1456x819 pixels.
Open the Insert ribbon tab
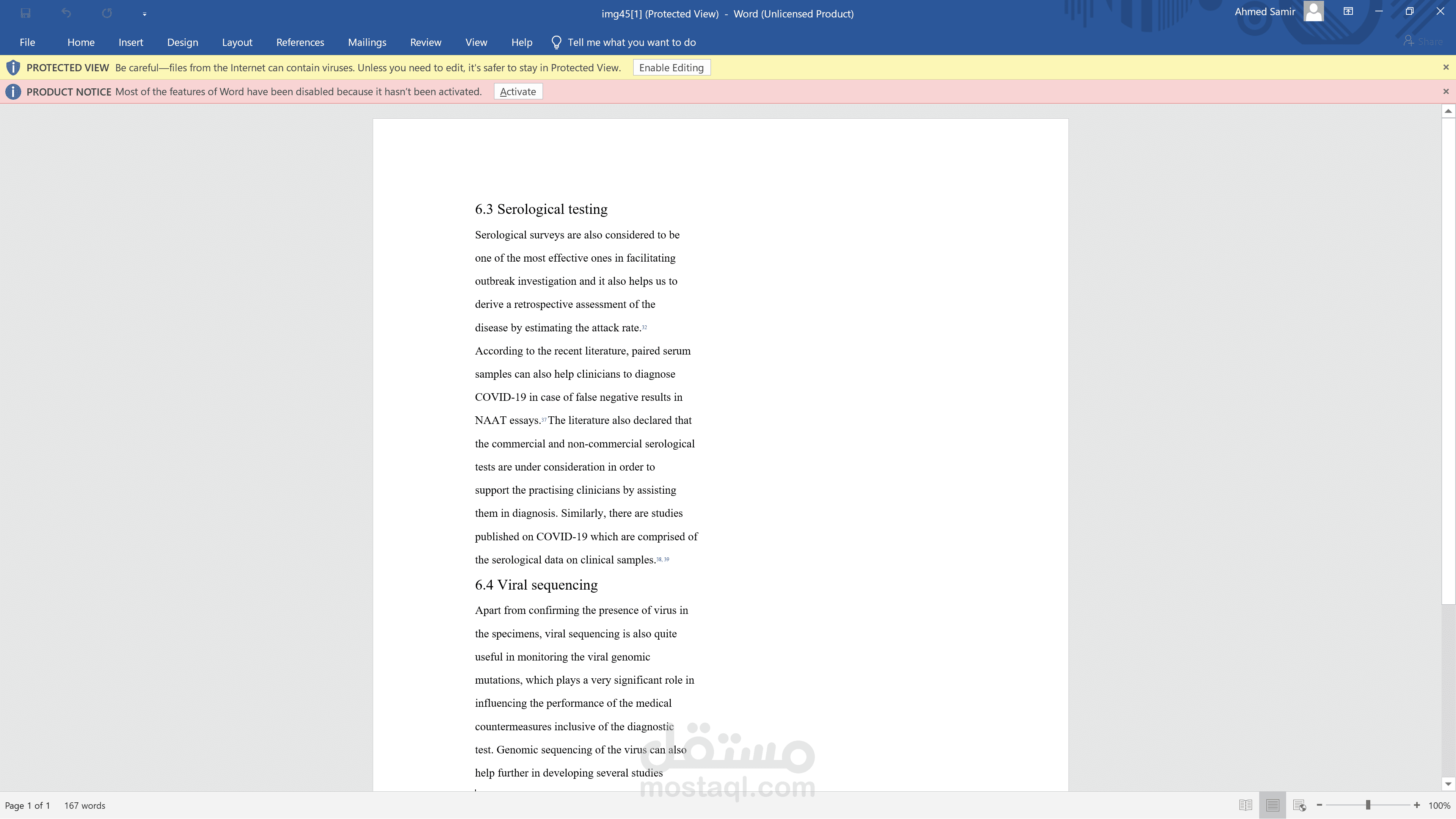pyautogui.click(x=130, y=42)
